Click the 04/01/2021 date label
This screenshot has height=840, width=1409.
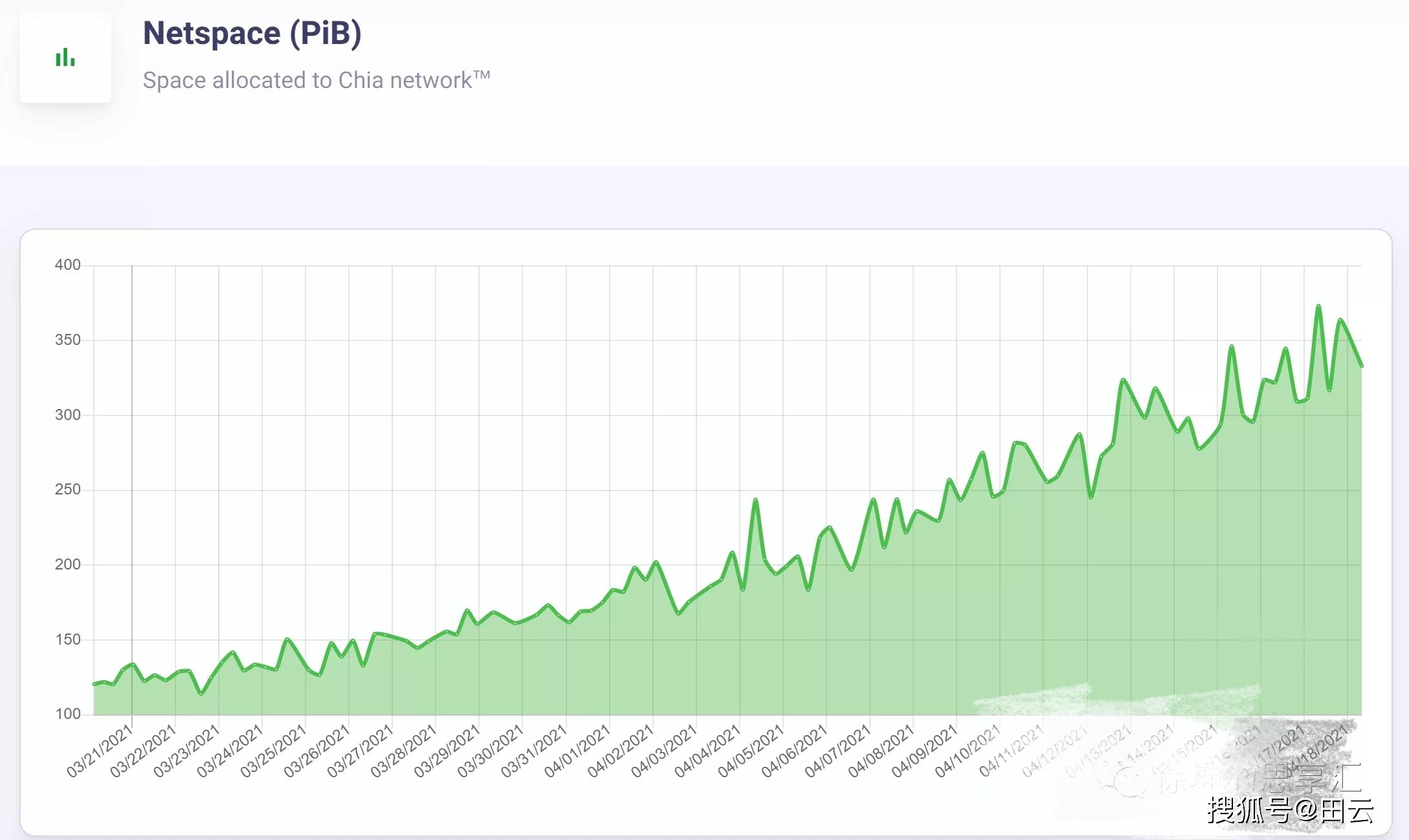click(x=577, y=751)
